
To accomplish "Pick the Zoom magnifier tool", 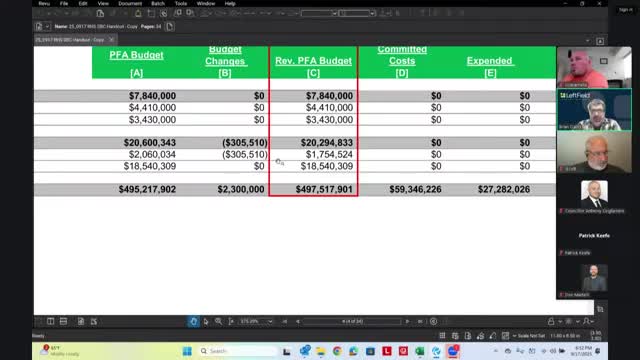I will point(219,322).
